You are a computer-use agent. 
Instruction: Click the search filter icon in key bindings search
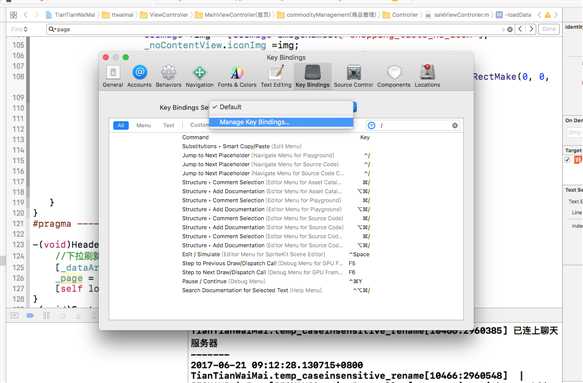tap(371, 125)
